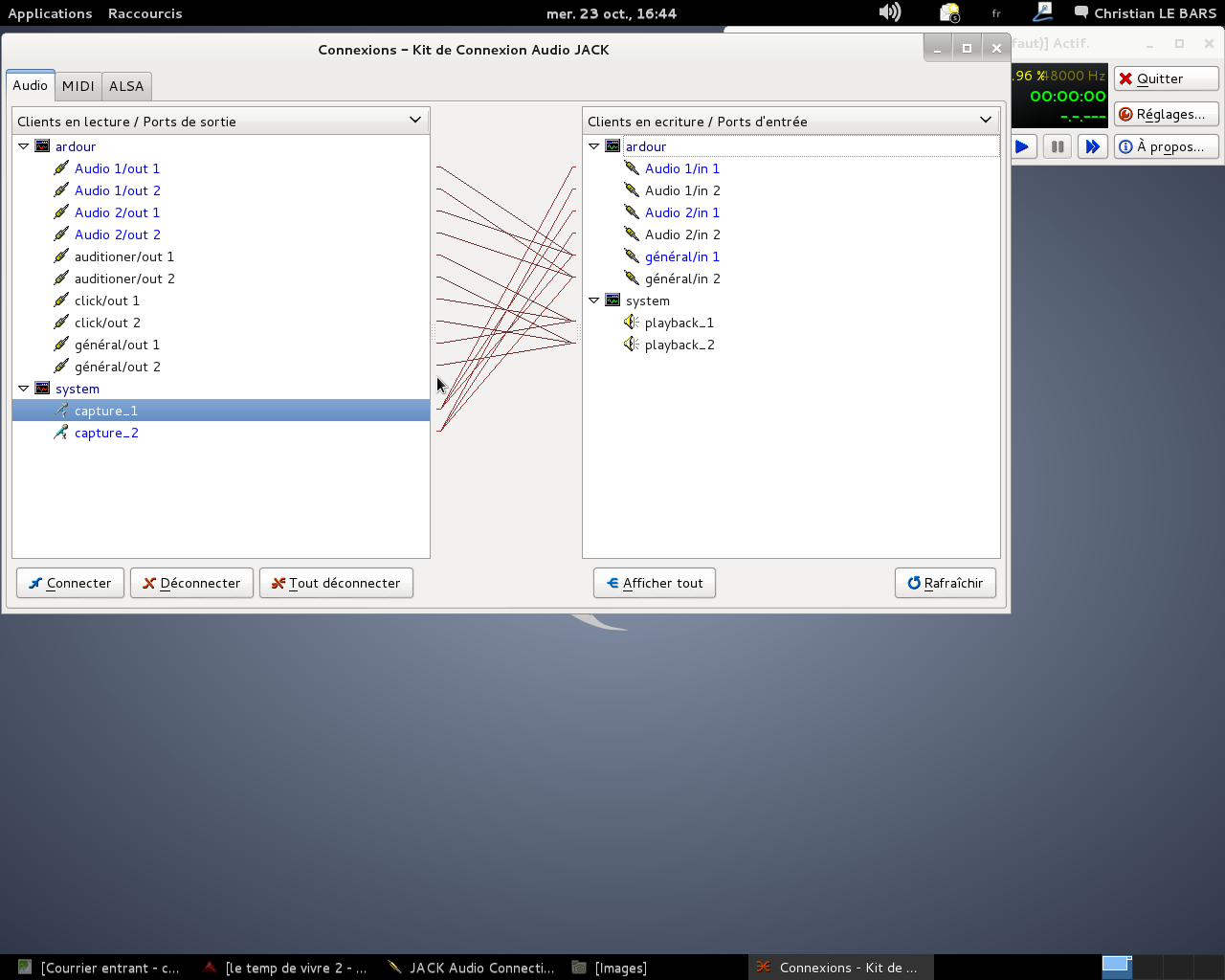The image size is (1225, 980).
Task: Click the plug icon beside général/in 1
Action: (x=632, y=256)
